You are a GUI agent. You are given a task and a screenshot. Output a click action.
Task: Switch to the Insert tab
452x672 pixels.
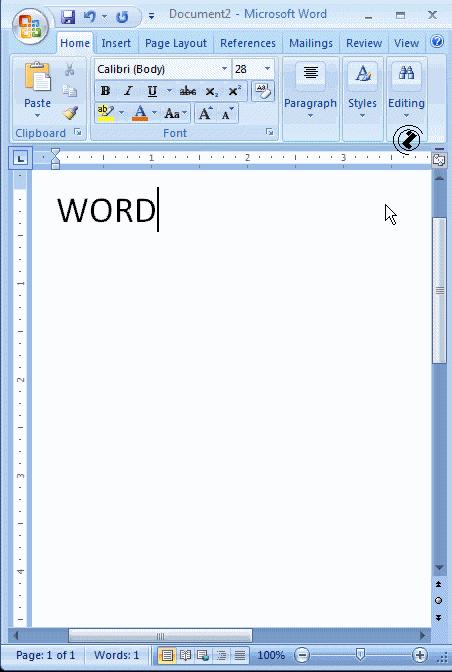pyautogui.click(x=116, y=43)
